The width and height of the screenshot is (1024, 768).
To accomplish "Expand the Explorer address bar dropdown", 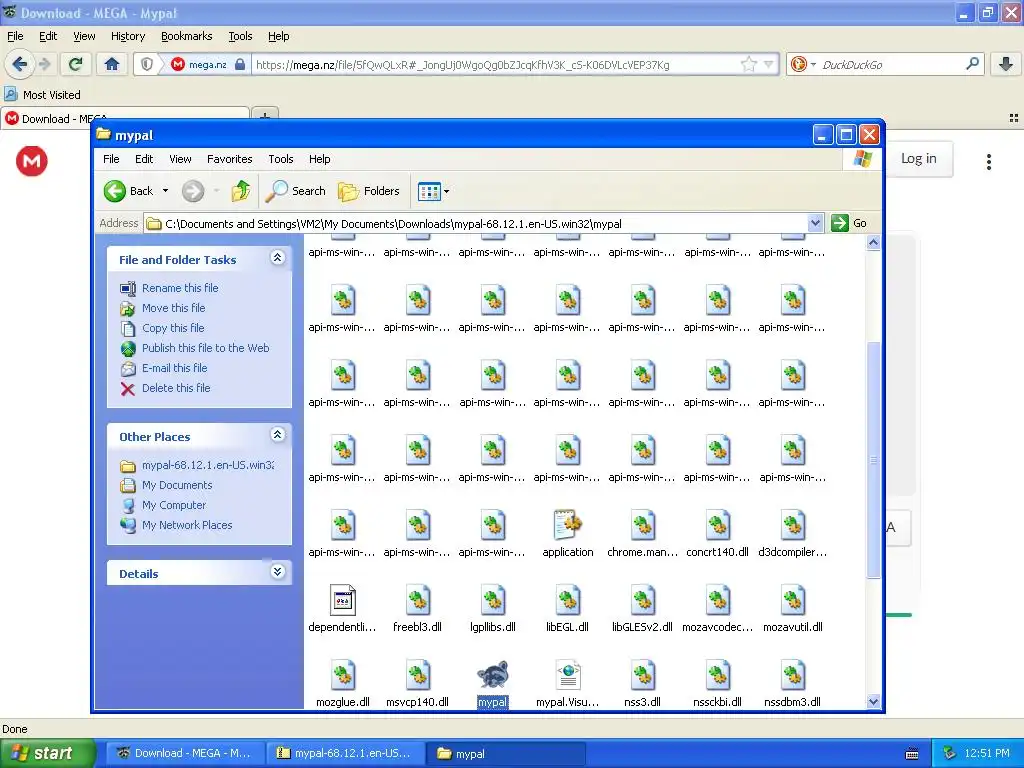I will pos(815,223).
